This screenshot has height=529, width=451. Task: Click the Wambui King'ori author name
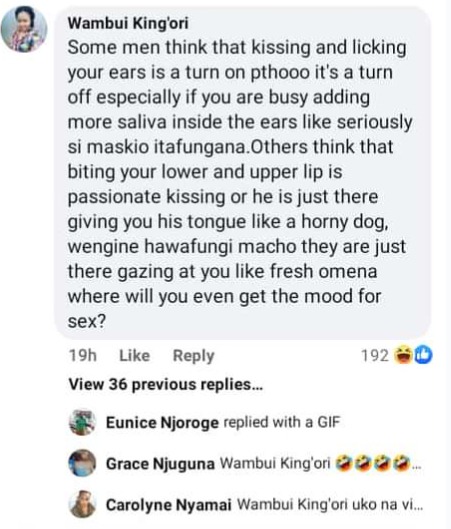(128, 23)
